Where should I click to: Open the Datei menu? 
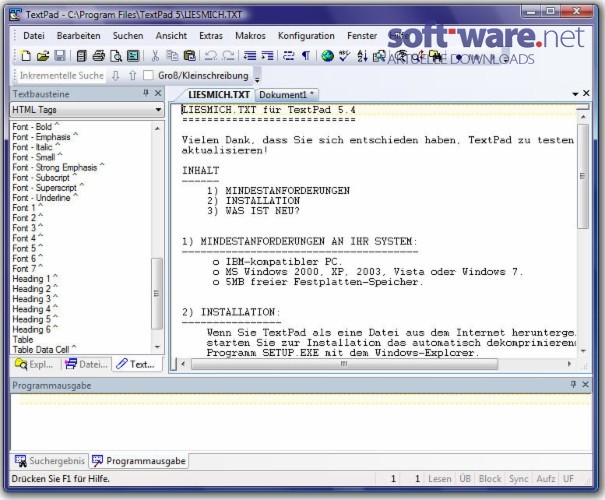(x=34, y=35)
